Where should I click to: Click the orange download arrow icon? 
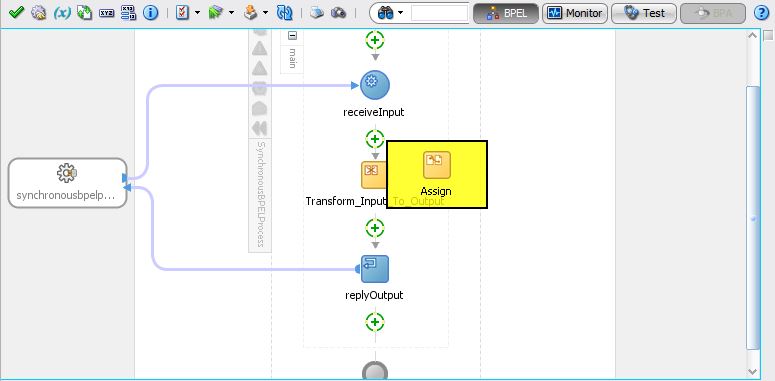(251, 12)
